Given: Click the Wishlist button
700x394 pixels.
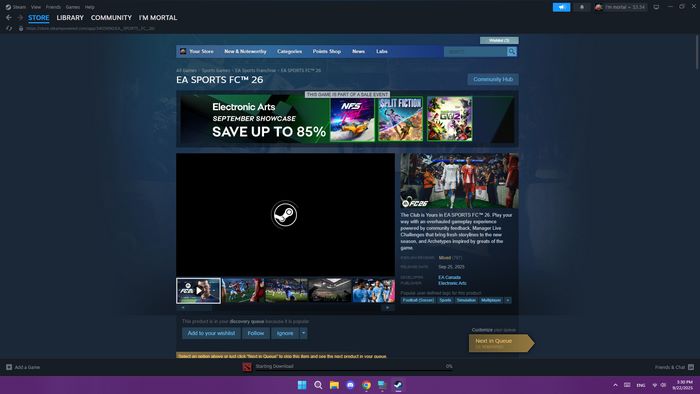Looking at the screenshot, I should (499, 40).
